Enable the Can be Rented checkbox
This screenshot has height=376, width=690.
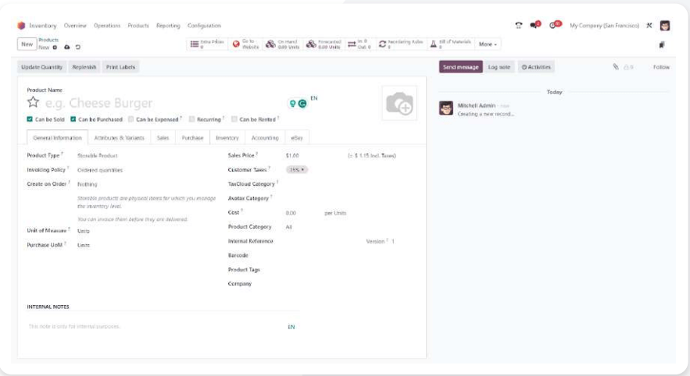tap(234, 119)
